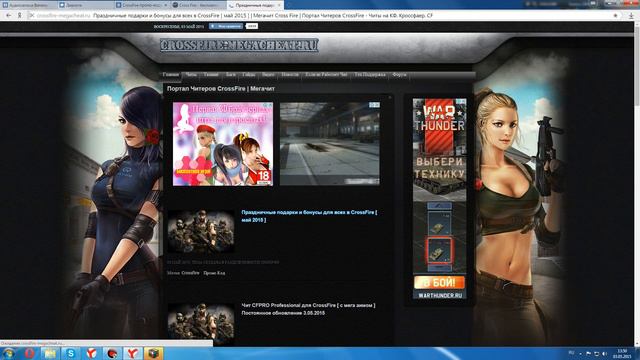The height and width of the screenshot is (360, 640).
Task: Open Skype from the taskbar
Action: pyautogui.click(x=71, y=353)
